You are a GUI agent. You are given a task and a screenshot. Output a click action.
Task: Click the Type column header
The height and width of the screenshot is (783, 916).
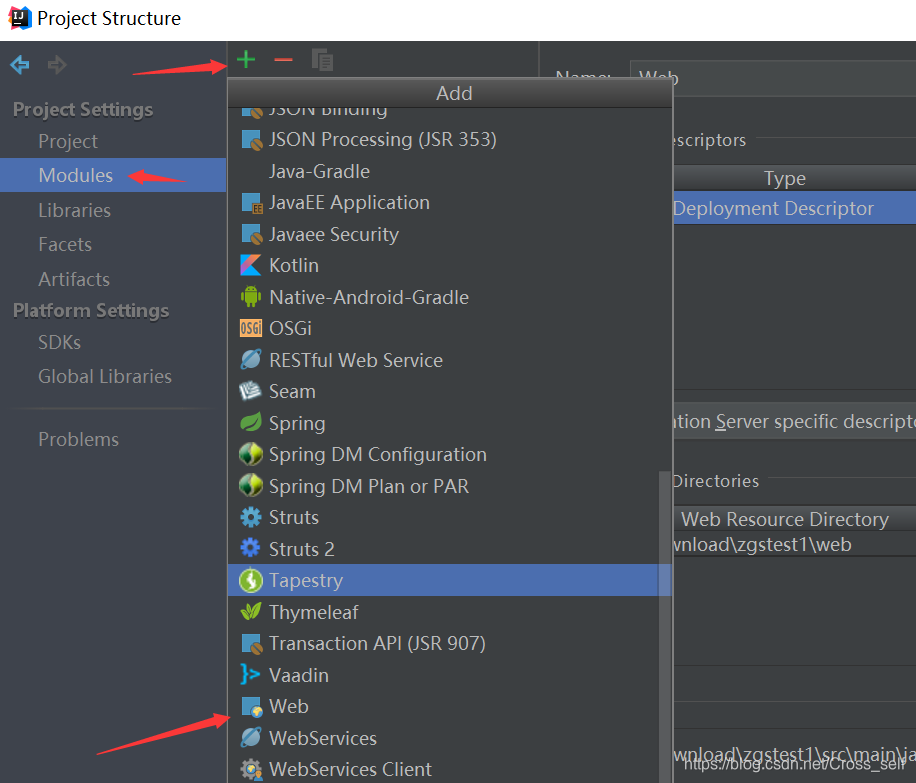click(x=785, y=178)
